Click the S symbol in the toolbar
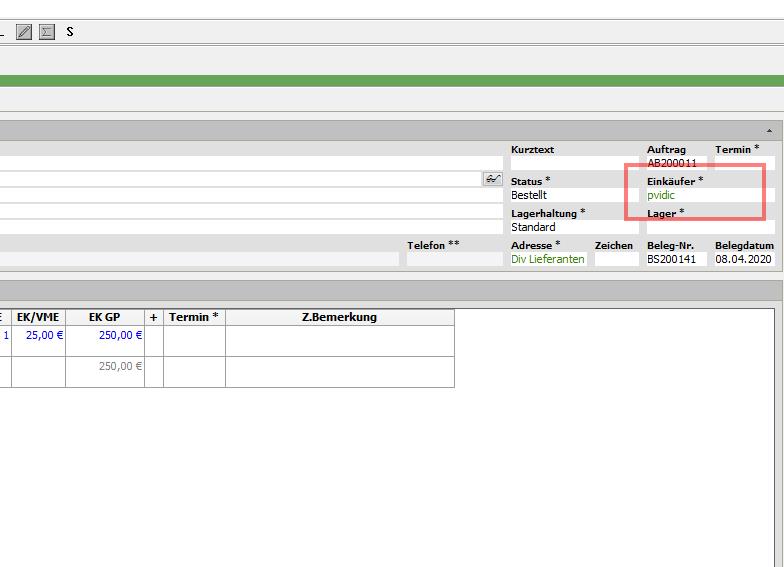Image resolution: width=784 pixels, height=567 pixels. pos(70,32)
